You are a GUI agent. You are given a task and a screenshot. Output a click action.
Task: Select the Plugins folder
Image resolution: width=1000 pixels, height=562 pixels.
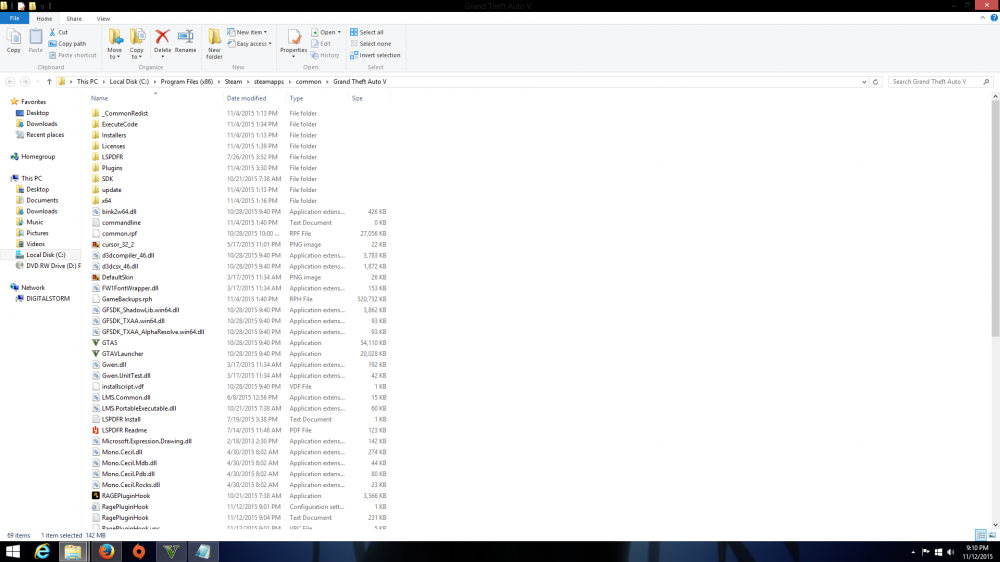pos(112,168)
